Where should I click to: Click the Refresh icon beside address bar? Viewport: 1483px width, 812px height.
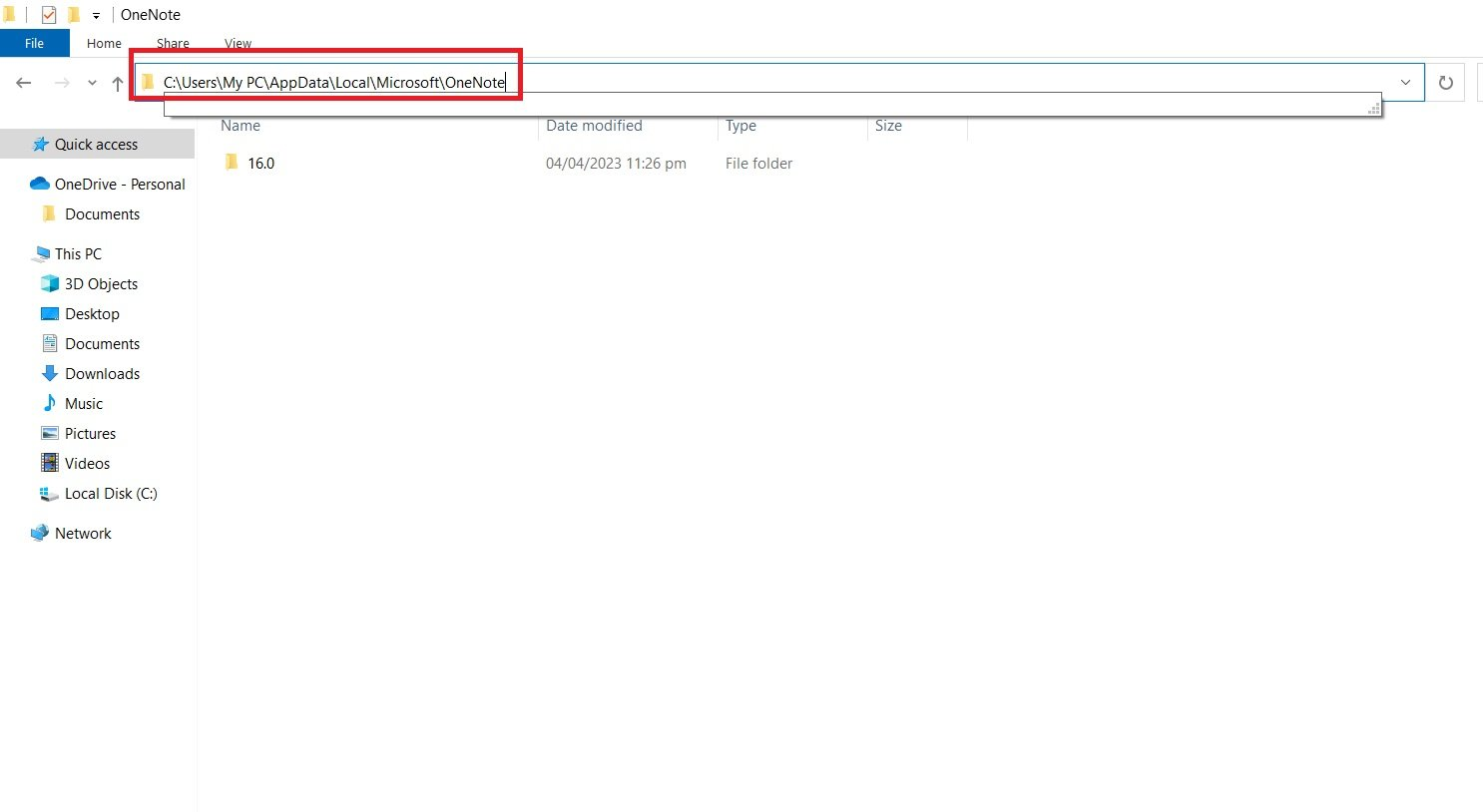(x=1445, y=82)
